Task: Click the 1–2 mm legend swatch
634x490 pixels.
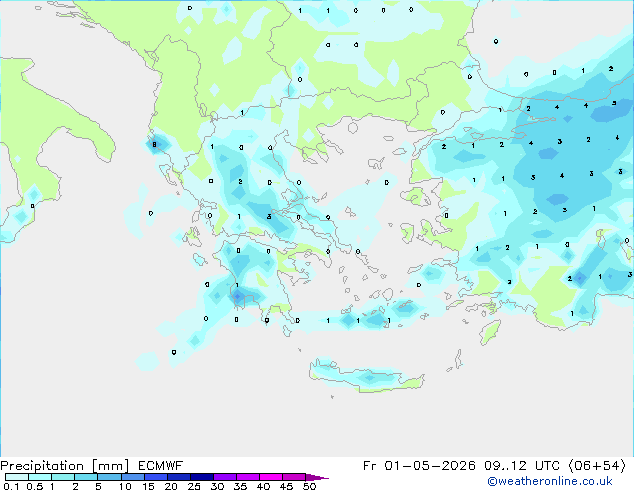Action: tap(63, 477)
